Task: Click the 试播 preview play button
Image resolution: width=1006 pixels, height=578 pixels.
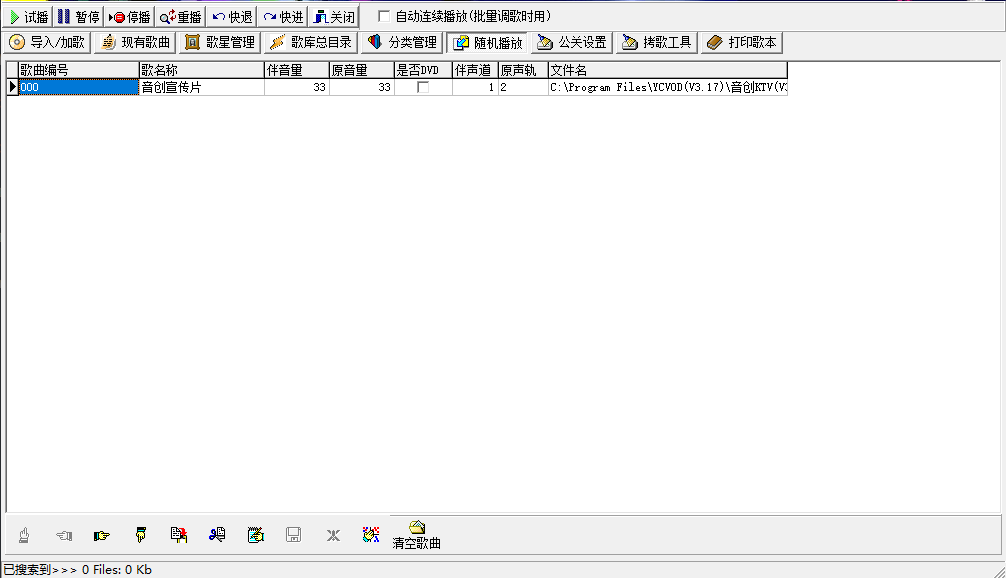Action: tap(28, 17)
